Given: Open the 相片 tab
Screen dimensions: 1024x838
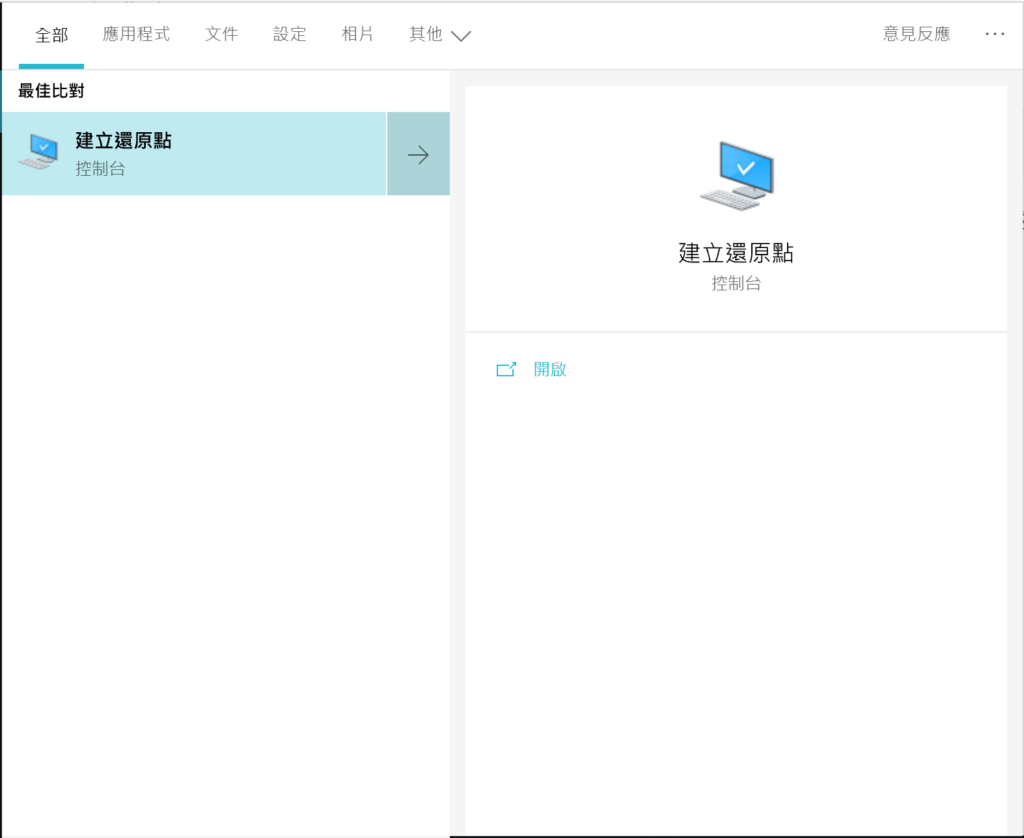Looking at the screenshot, I should [357, 34].
